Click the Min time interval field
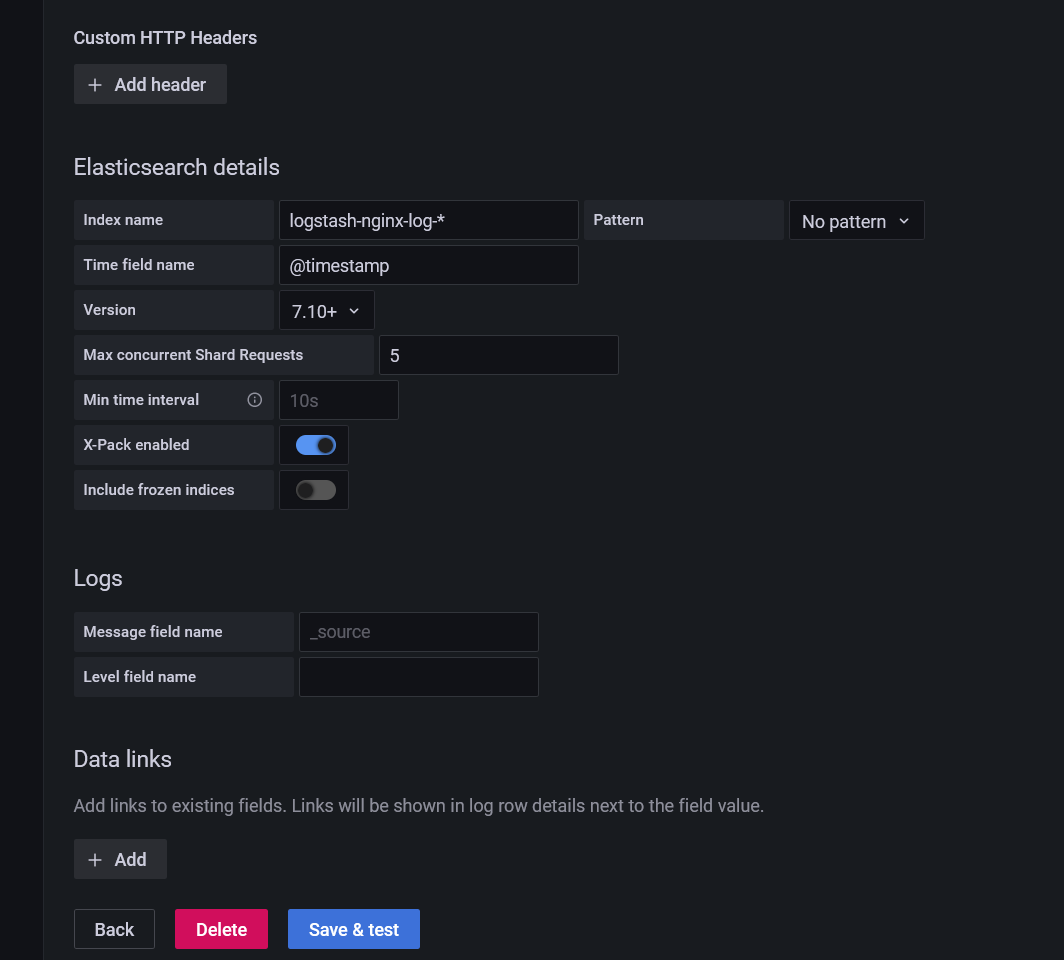 tap(338, 400)
